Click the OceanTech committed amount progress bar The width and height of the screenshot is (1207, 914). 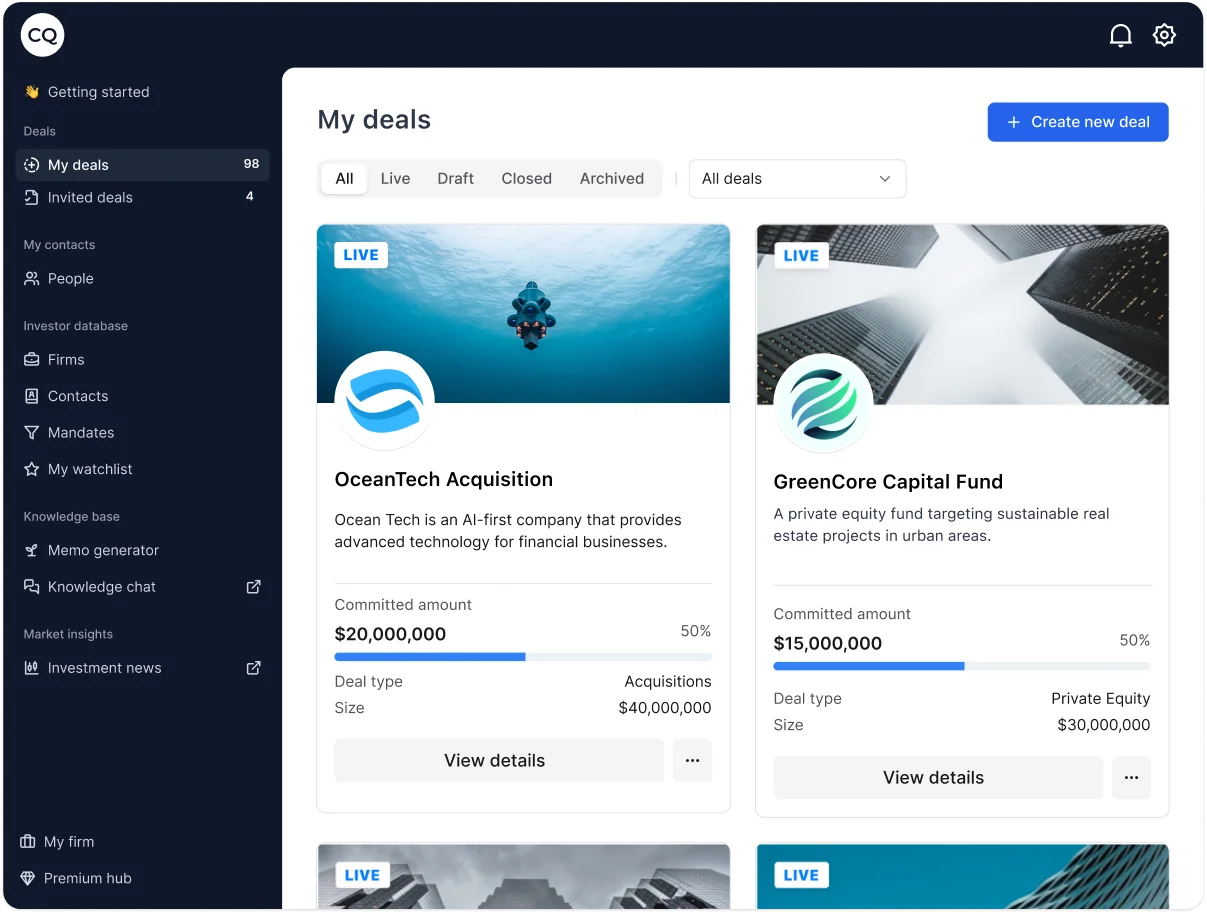(523, 657)
